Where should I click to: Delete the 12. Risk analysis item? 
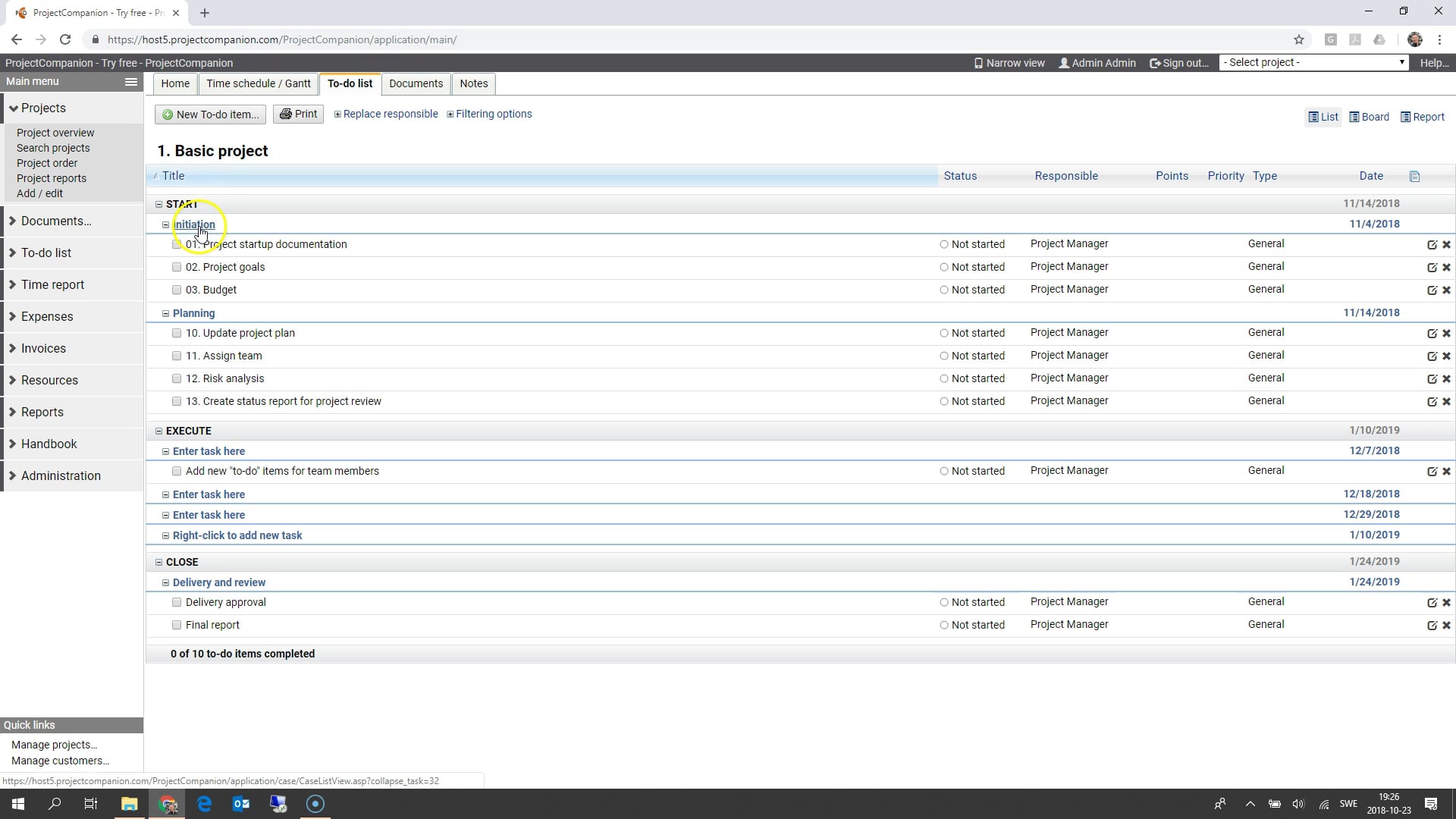[x=1446, y=378]
